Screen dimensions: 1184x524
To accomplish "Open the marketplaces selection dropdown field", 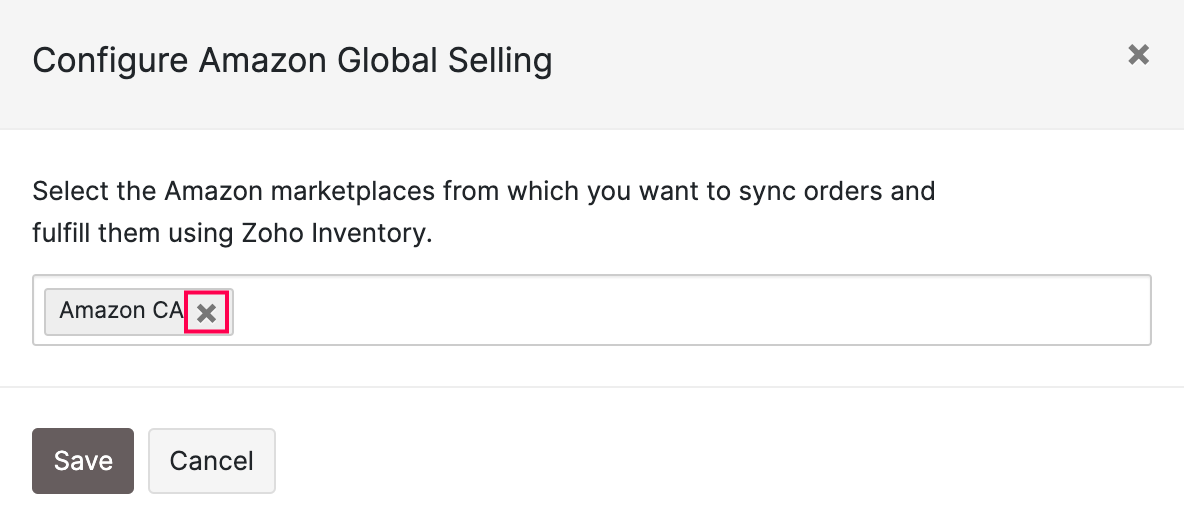I will point(690,311).
